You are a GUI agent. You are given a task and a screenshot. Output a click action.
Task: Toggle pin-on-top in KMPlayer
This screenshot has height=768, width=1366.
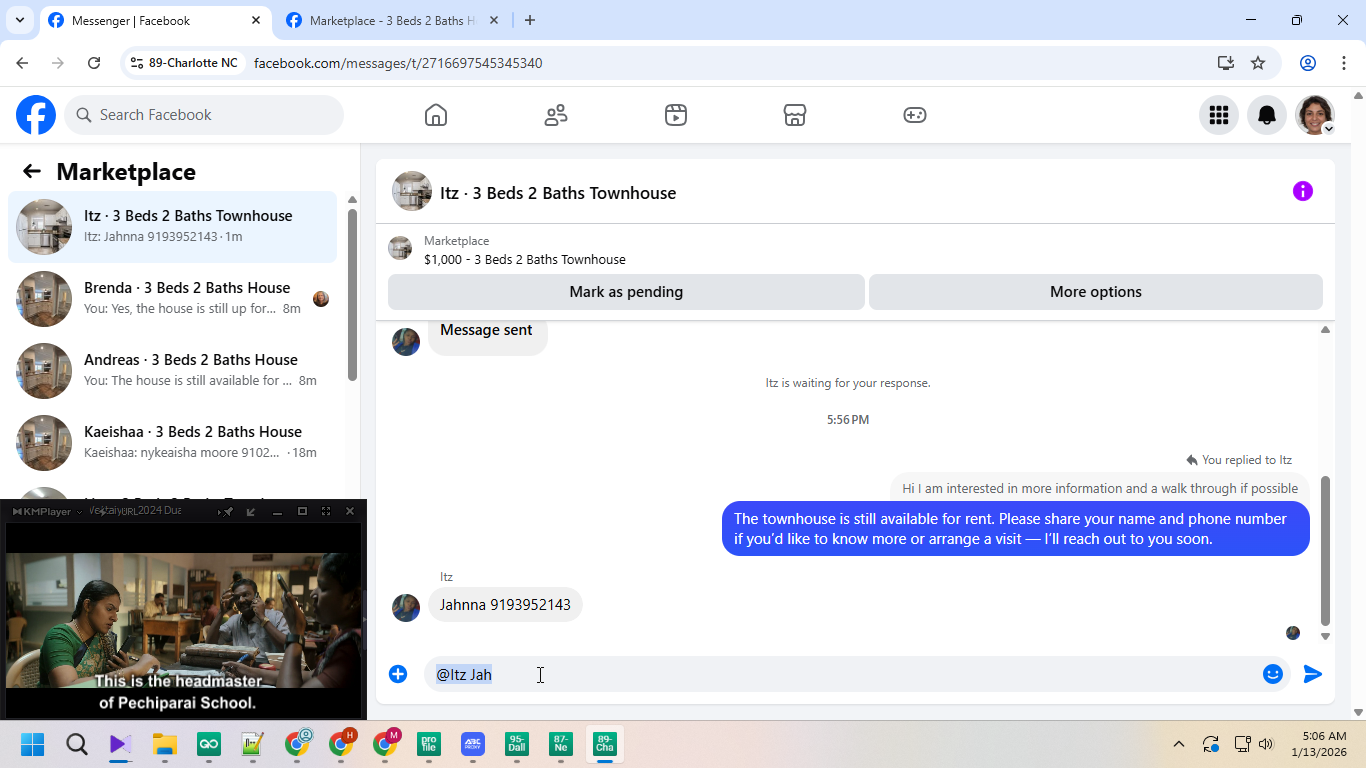[228, 511]
